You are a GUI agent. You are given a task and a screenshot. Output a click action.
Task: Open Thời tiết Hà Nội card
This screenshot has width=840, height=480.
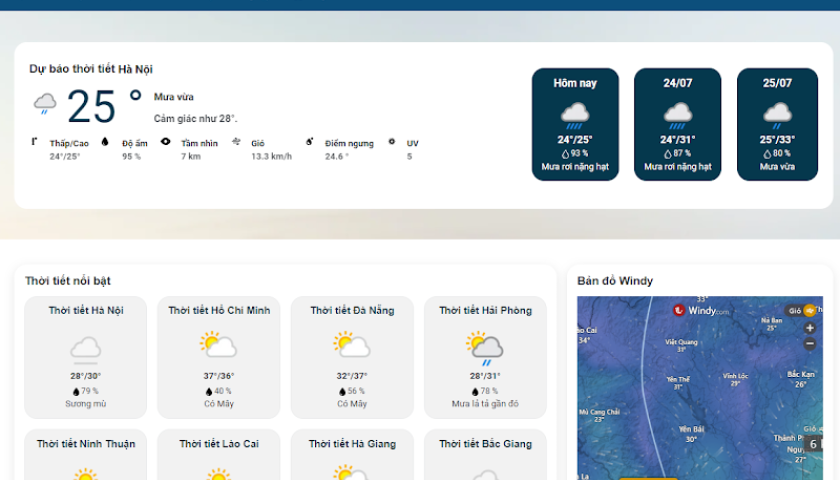(x=86, y=357)
